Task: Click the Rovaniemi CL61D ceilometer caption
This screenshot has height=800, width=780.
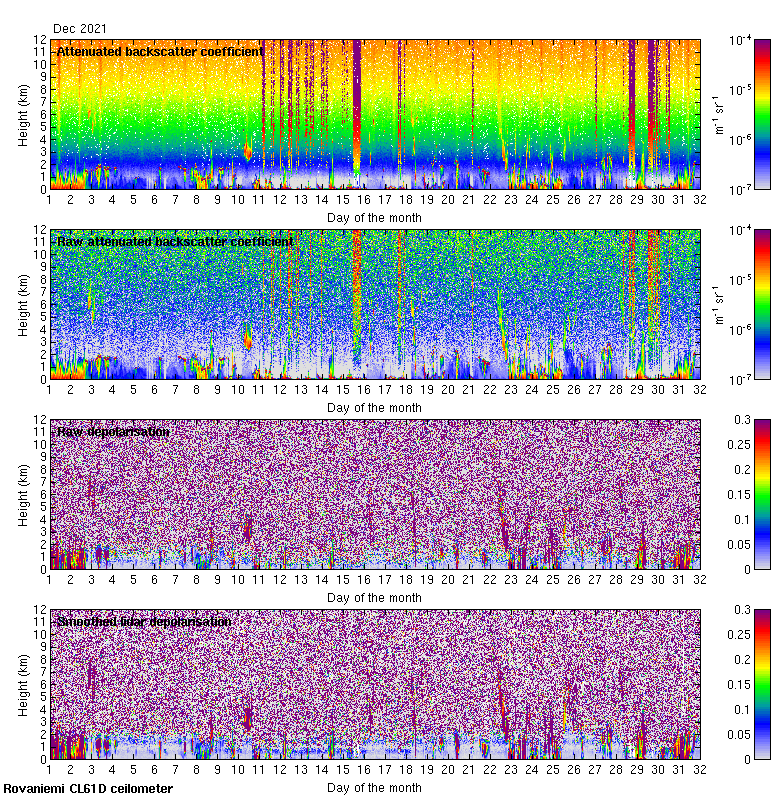Action: (87, 789)
